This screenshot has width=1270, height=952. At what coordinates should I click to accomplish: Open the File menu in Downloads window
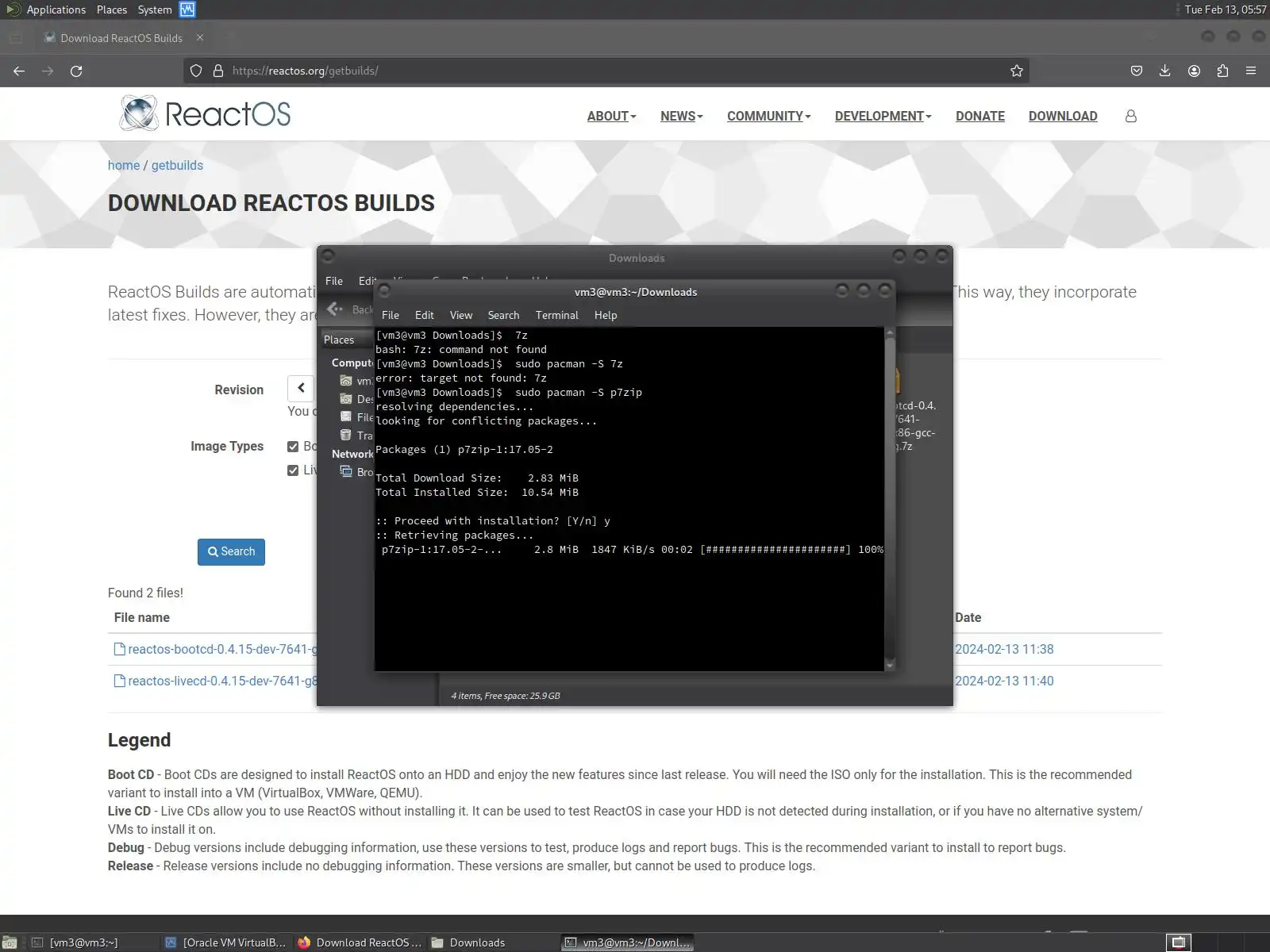pyautogui.click(x=334, y=281)
